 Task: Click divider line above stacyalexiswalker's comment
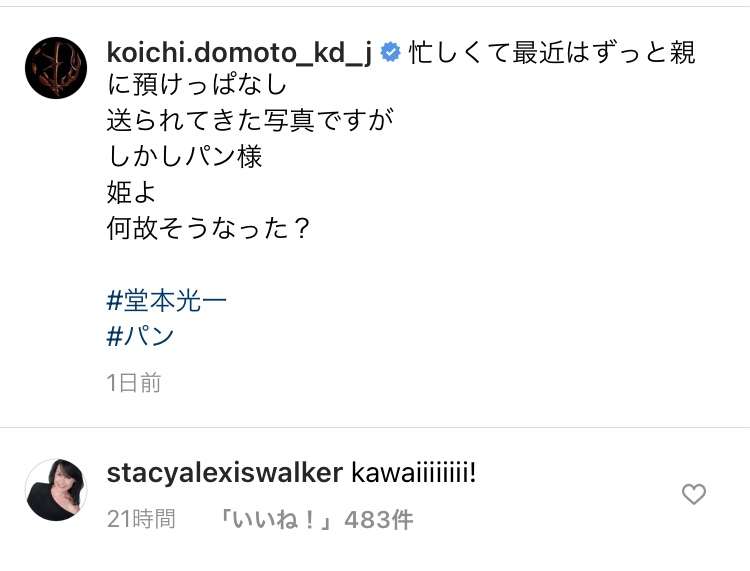point(375,428)
